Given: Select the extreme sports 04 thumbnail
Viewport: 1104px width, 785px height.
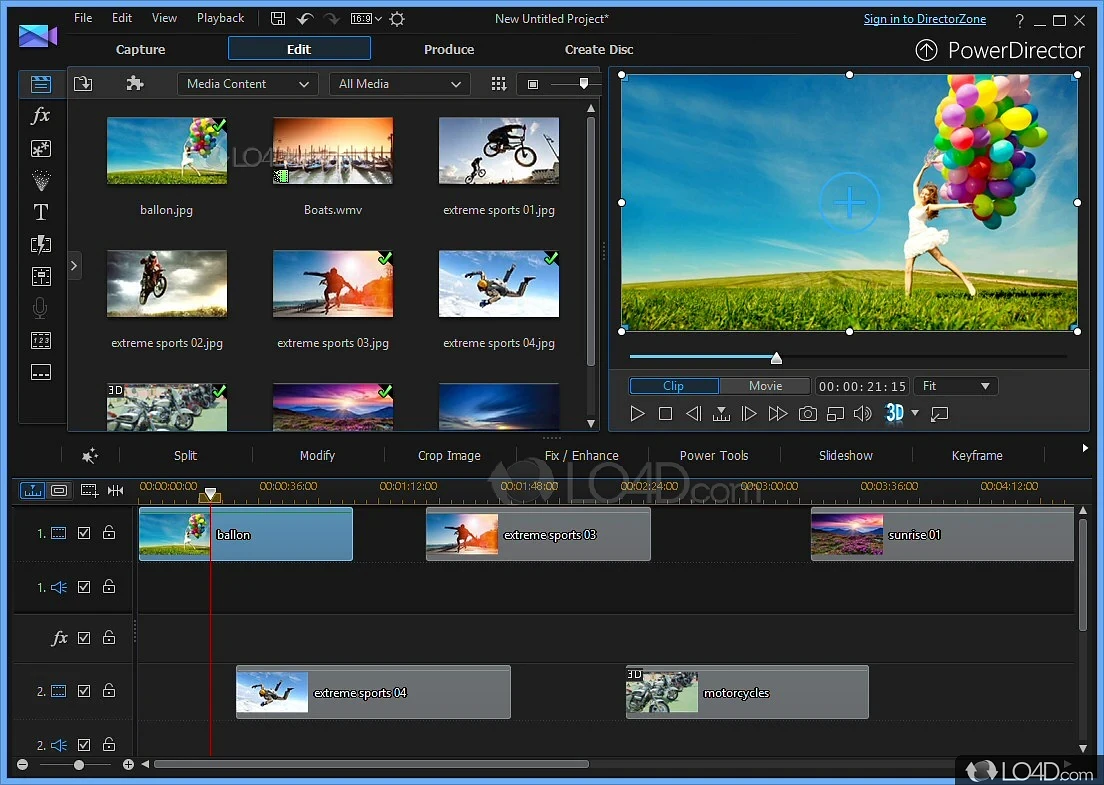Looking at the screenshot, I should [x=498, y=284].
